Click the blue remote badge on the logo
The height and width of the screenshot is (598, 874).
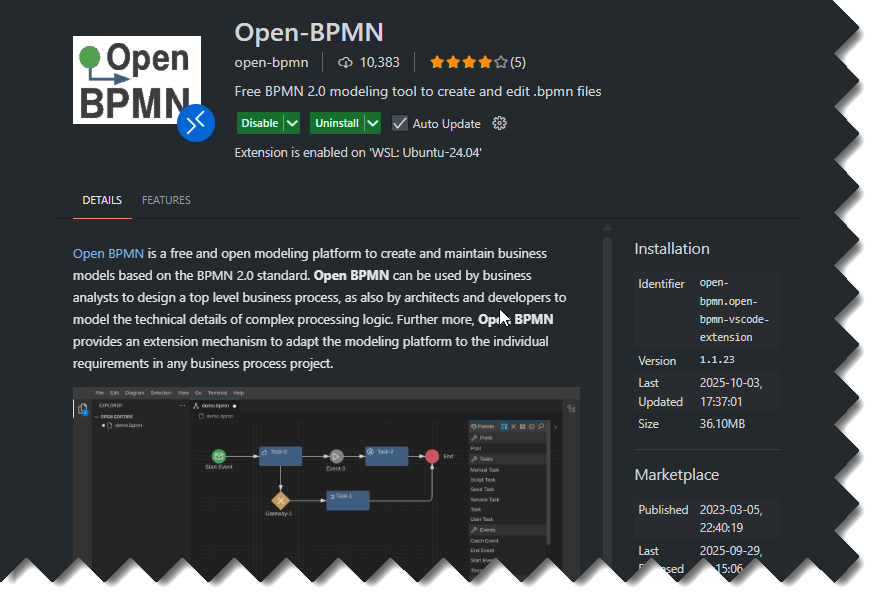196,122
